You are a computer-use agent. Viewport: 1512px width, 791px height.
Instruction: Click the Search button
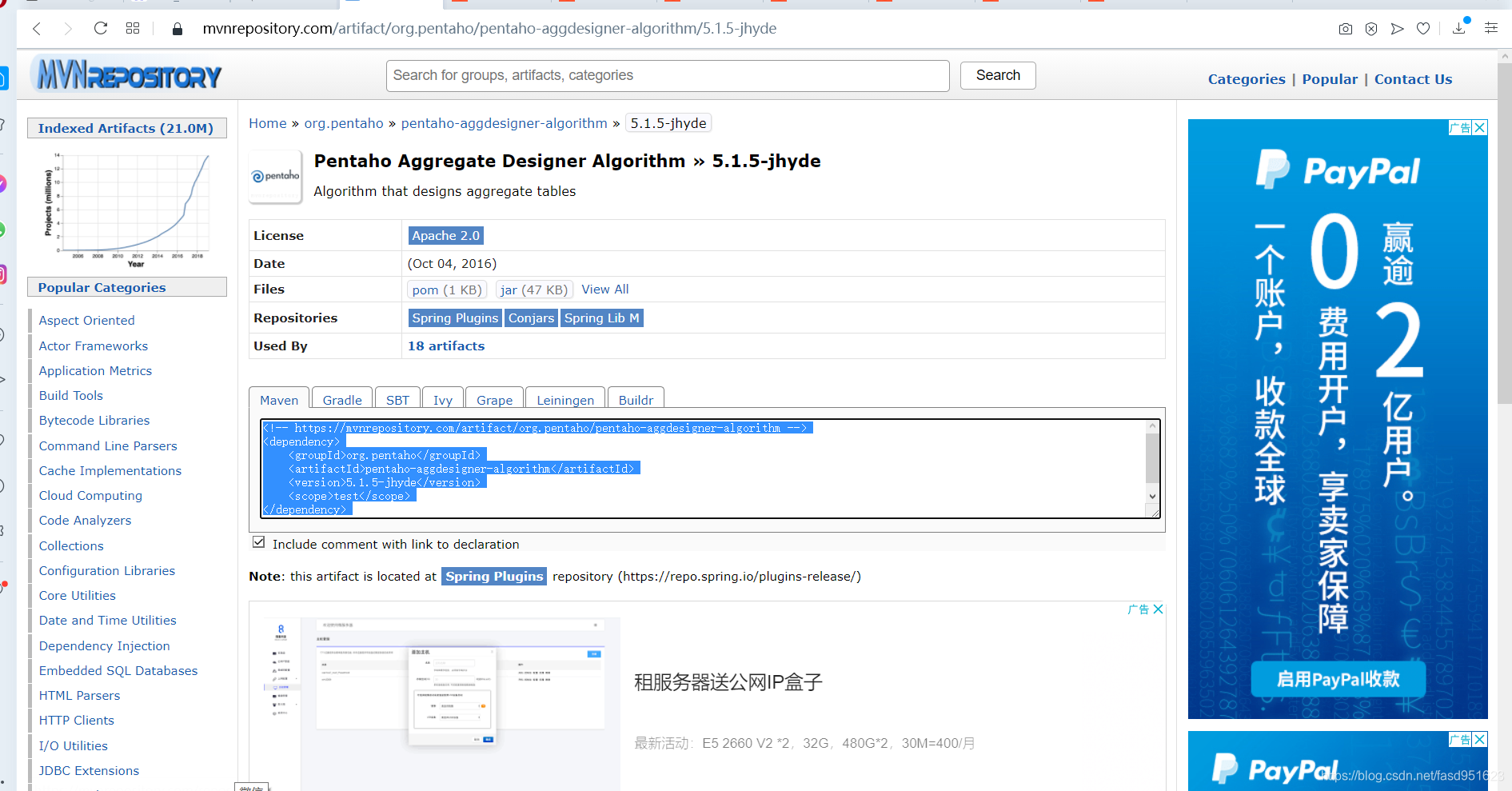[x=997, y=75]
